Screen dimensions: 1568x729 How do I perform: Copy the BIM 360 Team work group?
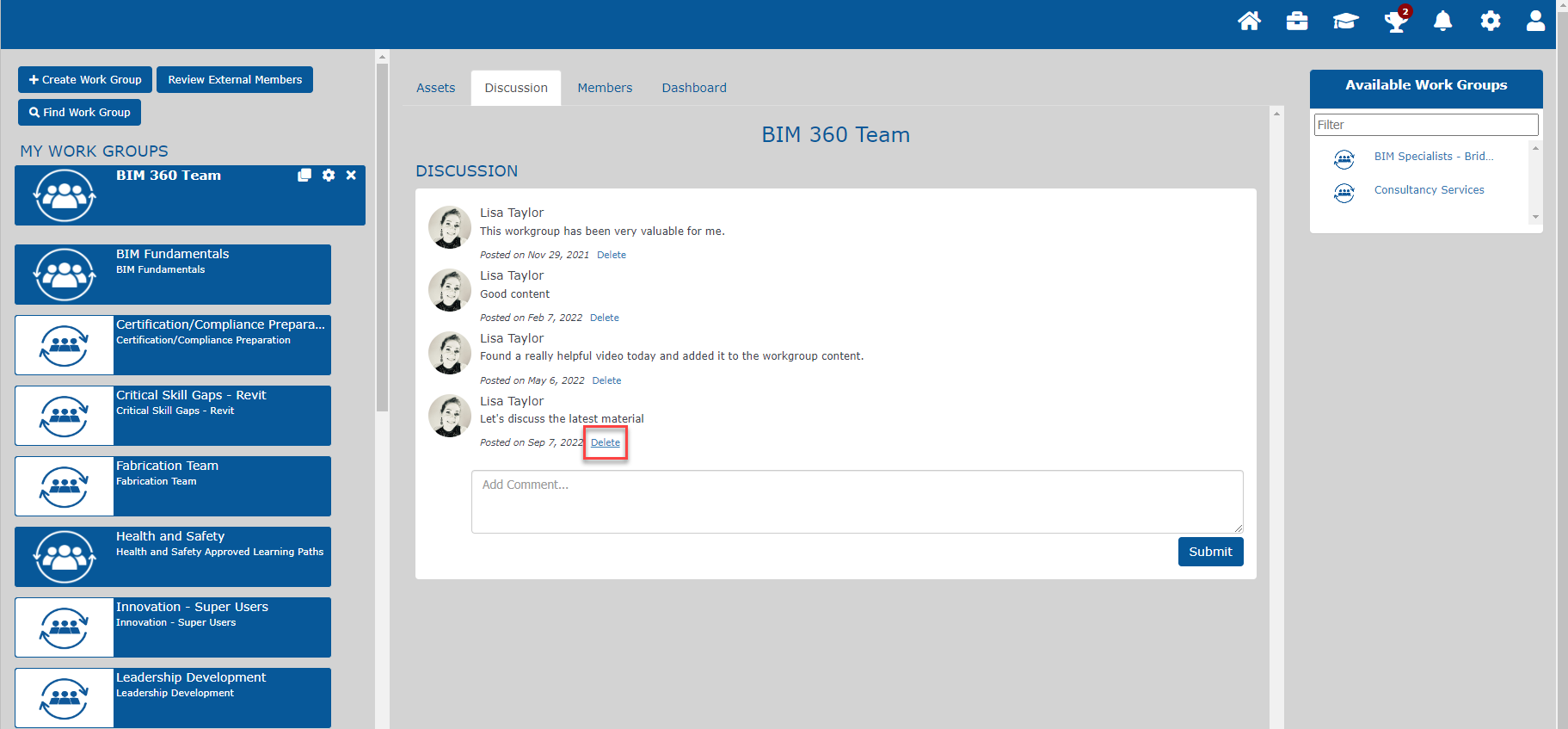pos(304,175)
